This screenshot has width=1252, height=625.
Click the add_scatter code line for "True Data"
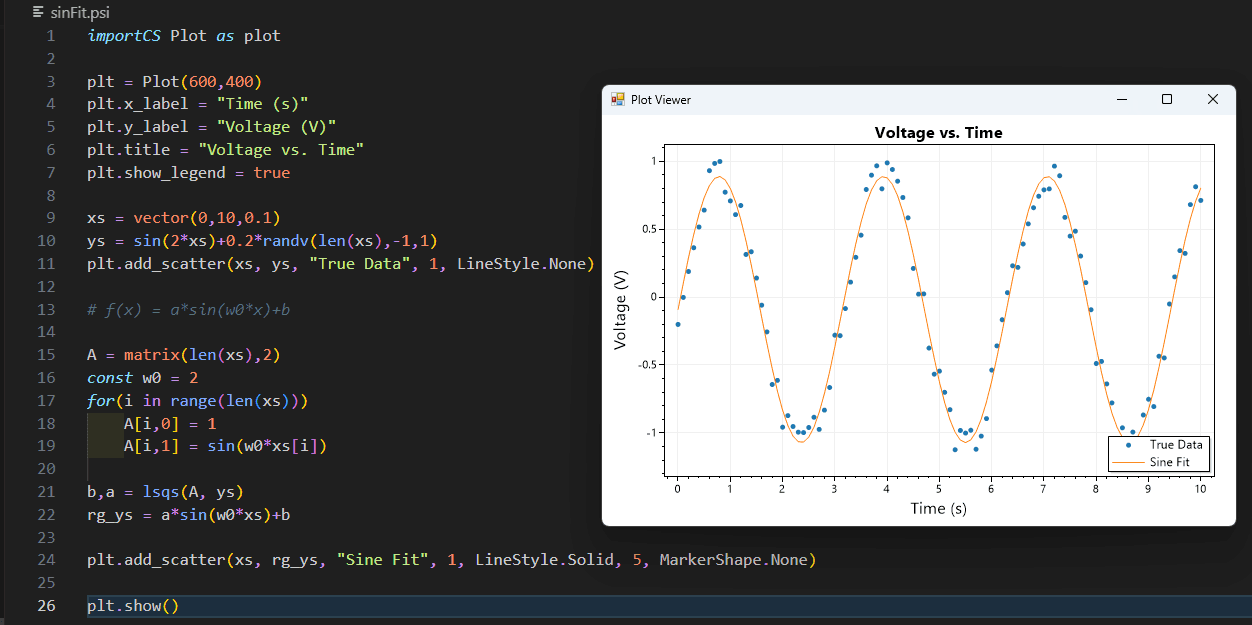(341, 264)
